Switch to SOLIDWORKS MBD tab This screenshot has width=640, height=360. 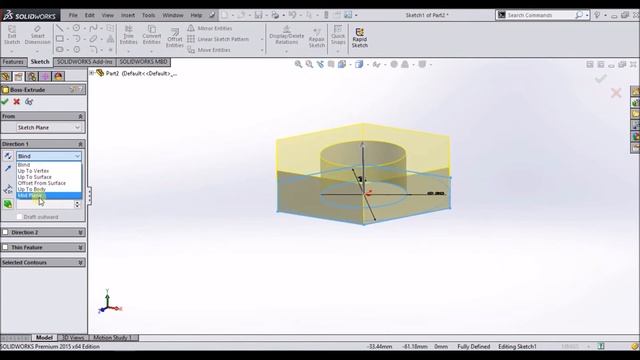point(143,62)
